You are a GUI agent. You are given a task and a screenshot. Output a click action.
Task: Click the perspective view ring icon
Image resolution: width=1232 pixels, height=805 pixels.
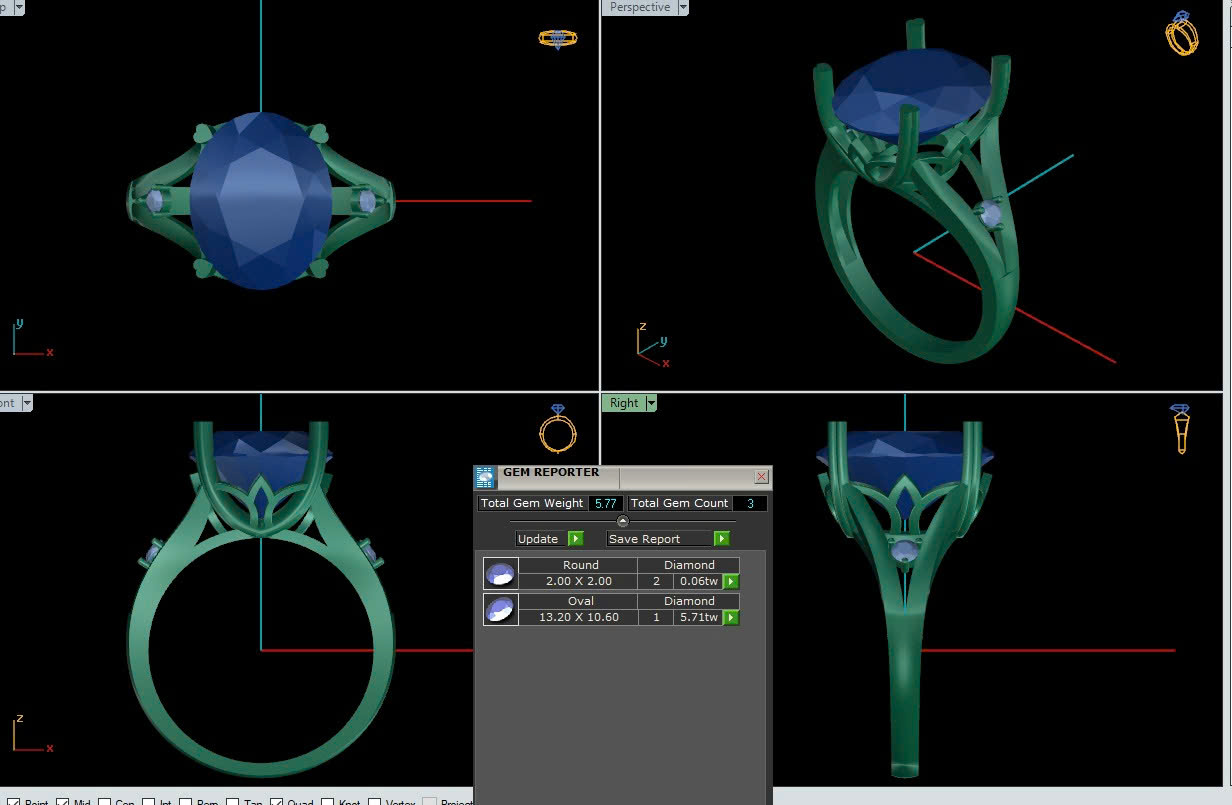point(1182,34)
